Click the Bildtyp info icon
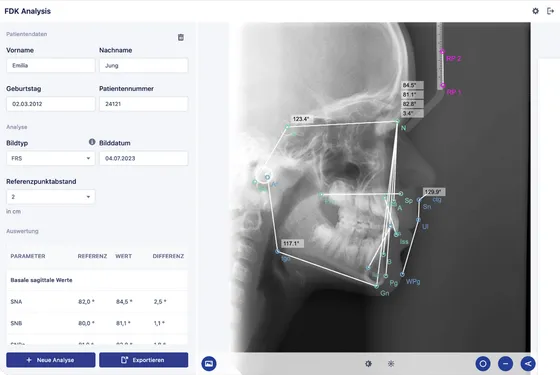The image size is (560, 375). 92,142
